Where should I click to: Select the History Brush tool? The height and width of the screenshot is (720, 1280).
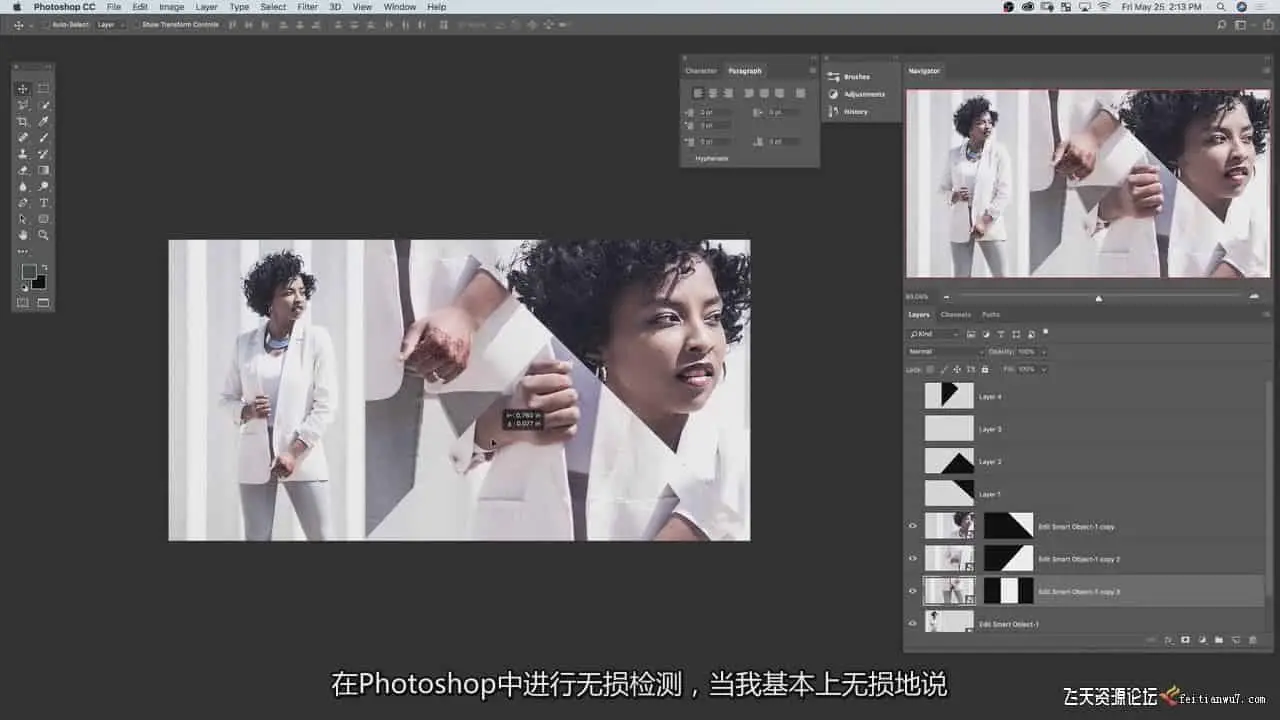(x=44, y=154)
